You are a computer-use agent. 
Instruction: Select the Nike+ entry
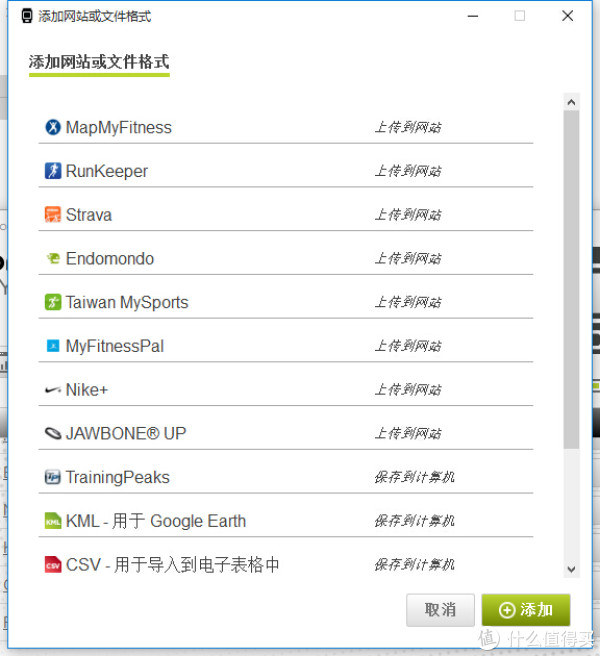(286, 390)
